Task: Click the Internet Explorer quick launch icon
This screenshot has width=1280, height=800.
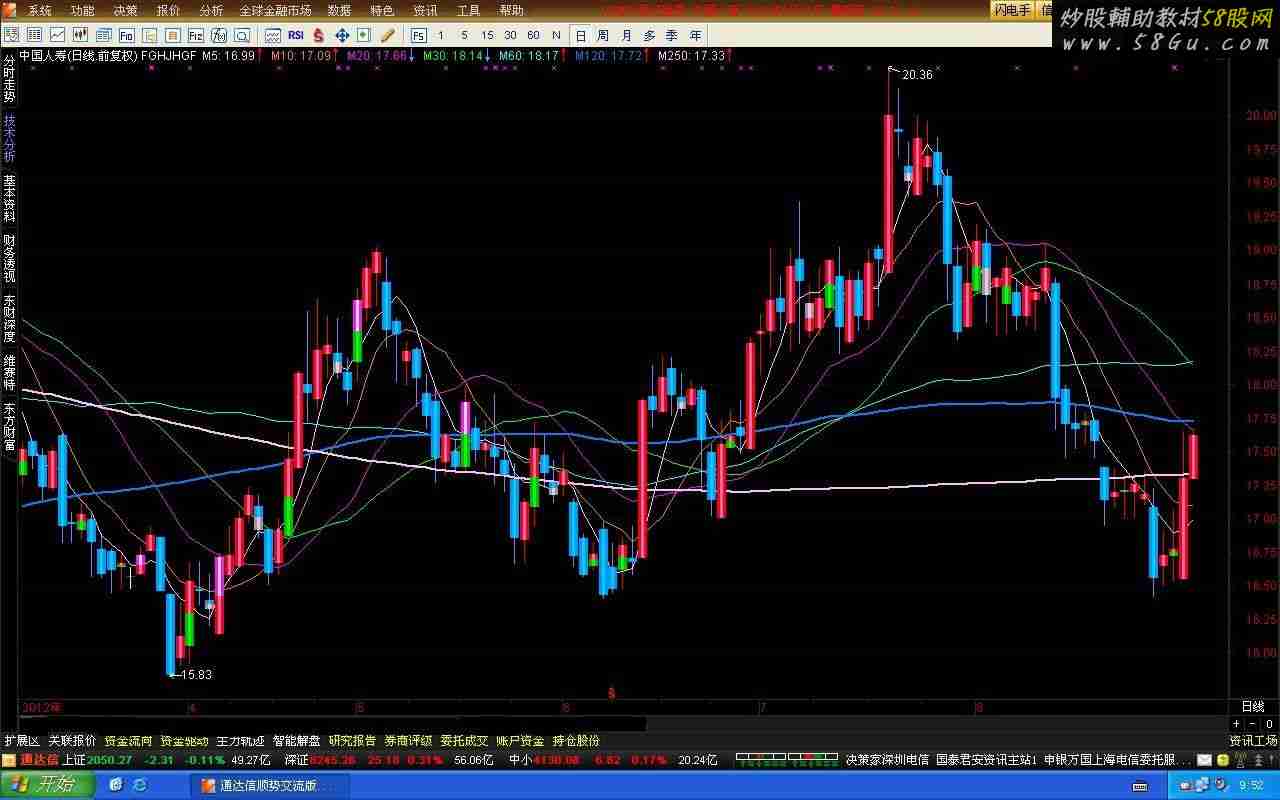Action: [139, 785]
